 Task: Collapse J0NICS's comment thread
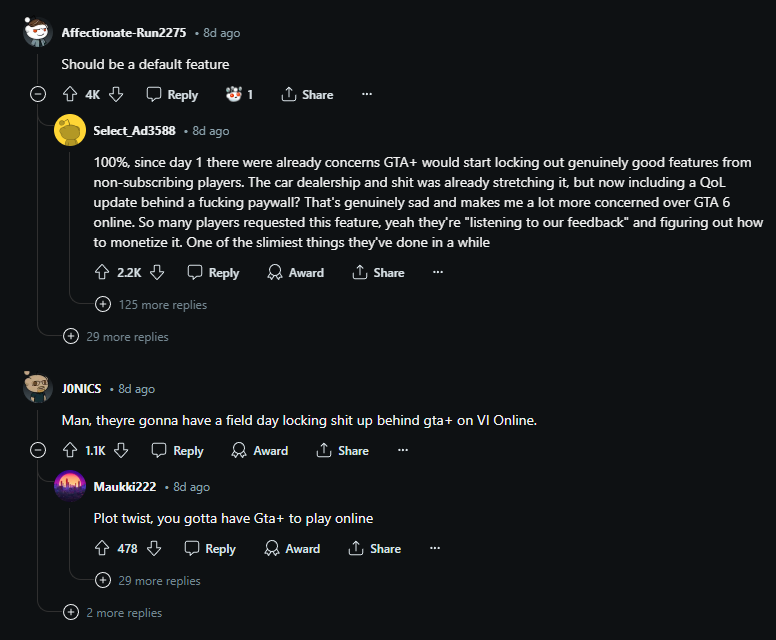click(x=38, y=450)
